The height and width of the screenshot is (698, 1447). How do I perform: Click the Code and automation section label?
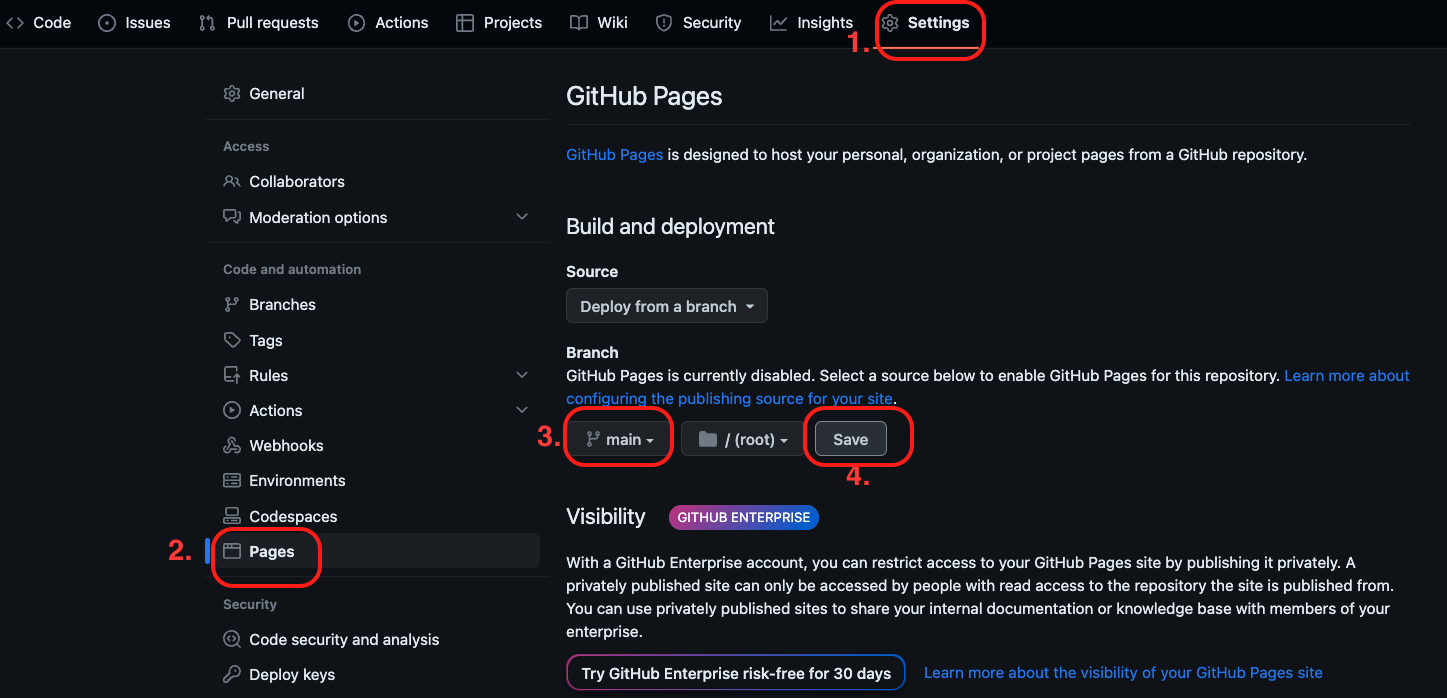pyautogui.click(x=292, y=269)
